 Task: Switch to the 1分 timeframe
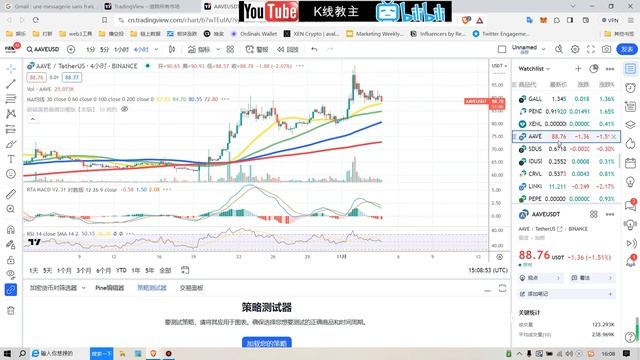click(x=90, y=49)
